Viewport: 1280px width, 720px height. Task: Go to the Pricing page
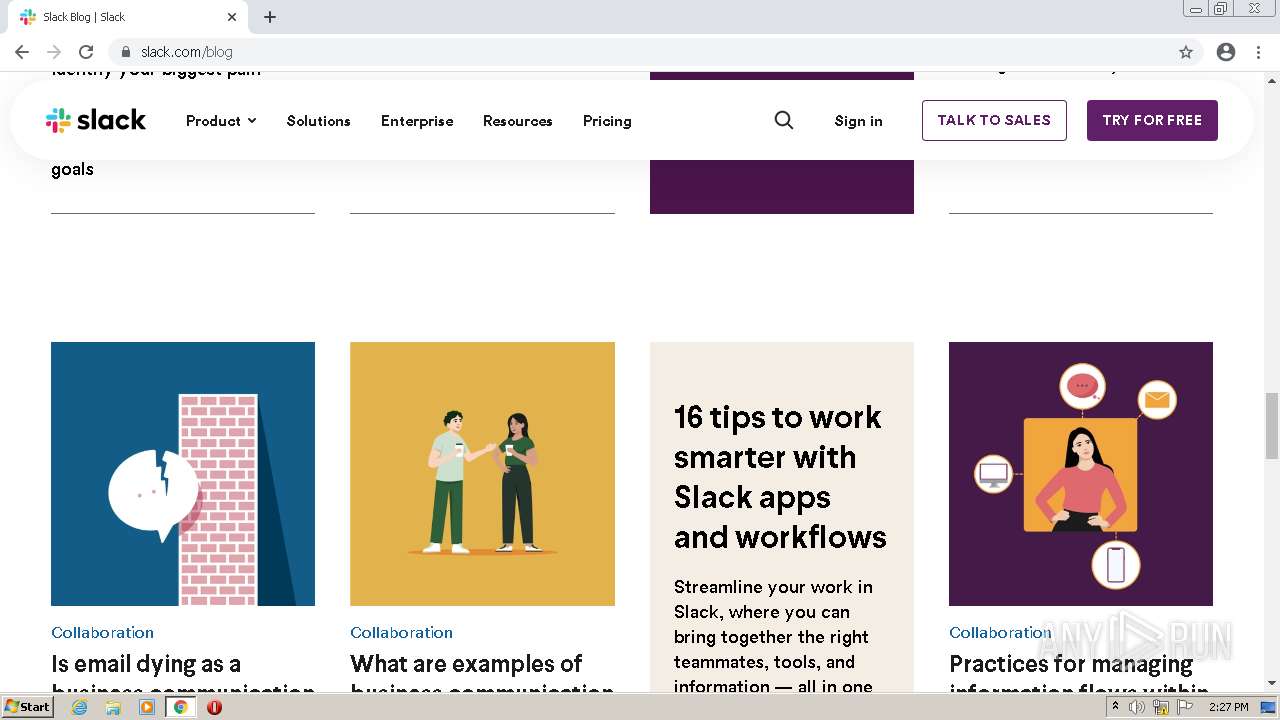click(x=607, y=121)
